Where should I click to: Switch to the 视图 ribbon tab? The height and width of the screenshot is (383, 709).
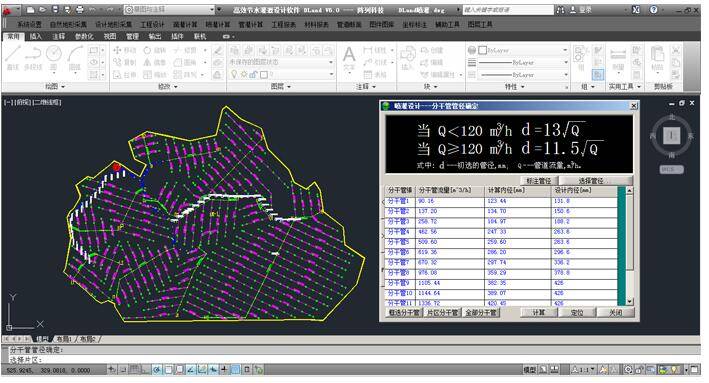tap(109, 36)
